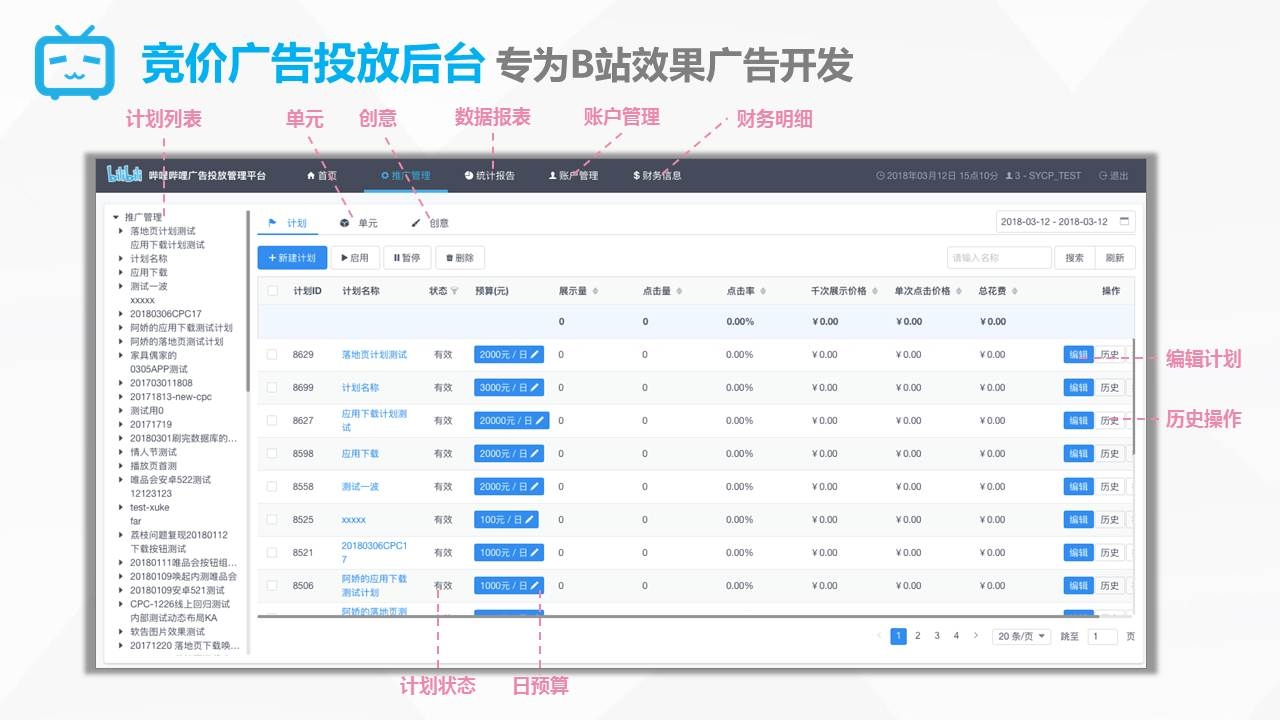This screenshot has height=720, width=1280.
Task: Toggle the select-all checkbox in table header
Action: tap(272, 292)
